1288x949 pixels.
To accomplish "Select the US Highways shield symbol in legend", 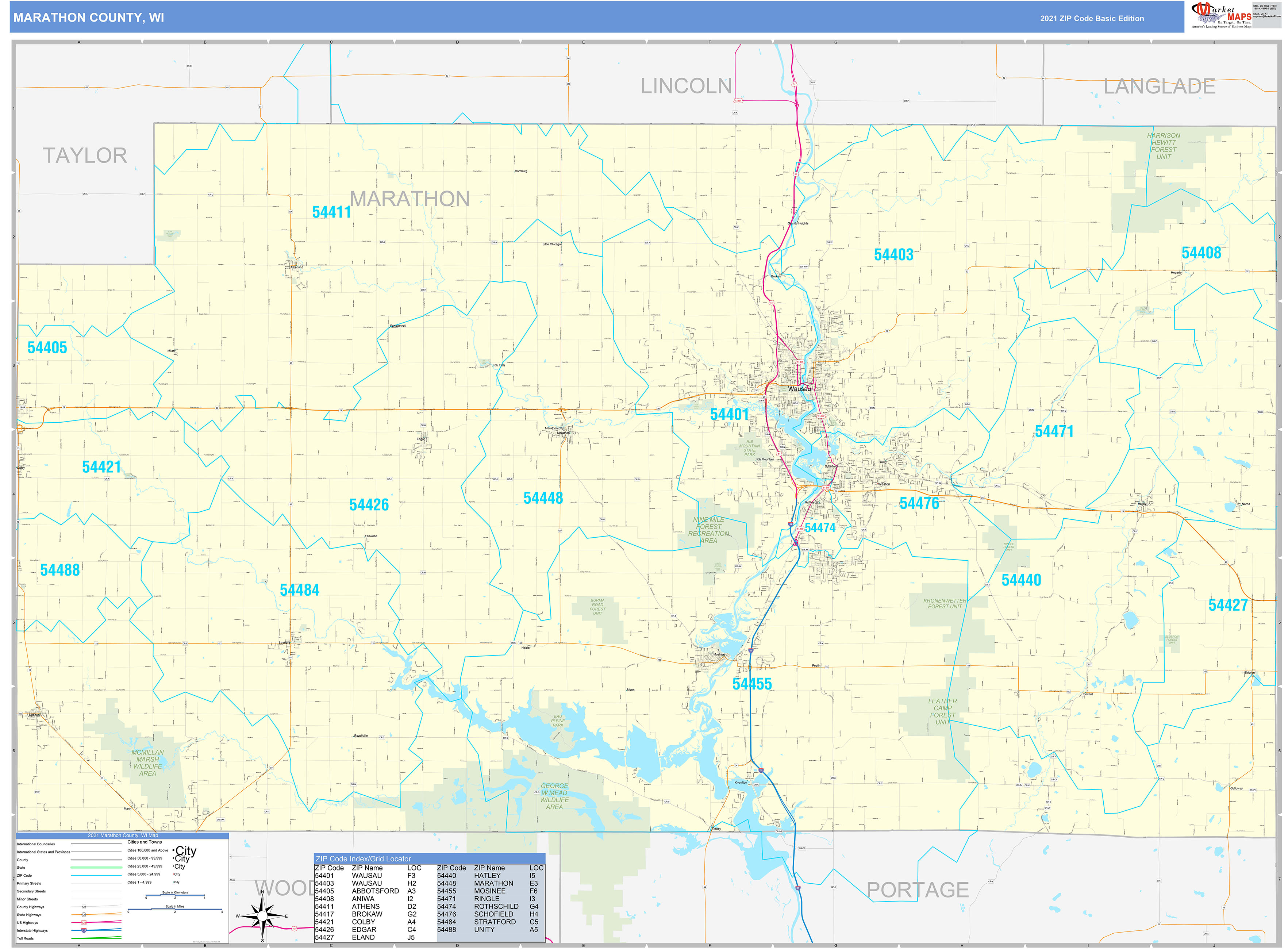I will (84, 923).
